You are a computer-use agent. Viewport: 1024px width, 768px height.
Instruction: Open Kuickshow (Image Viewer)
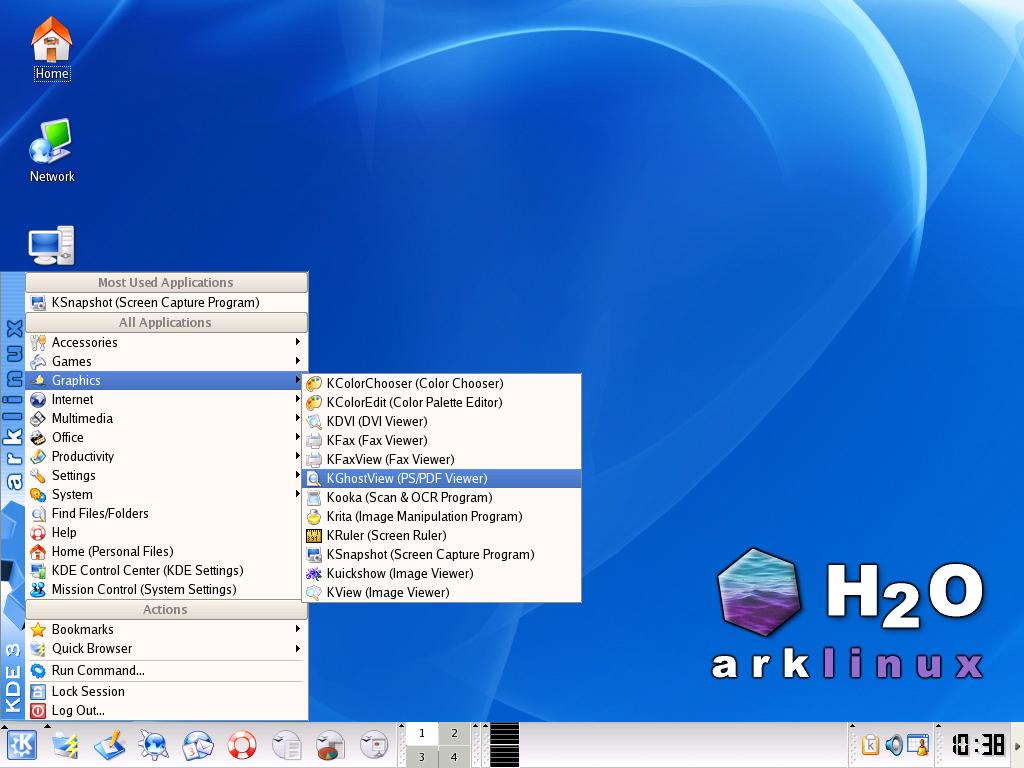pyautogui.click(x=442, y=573)
